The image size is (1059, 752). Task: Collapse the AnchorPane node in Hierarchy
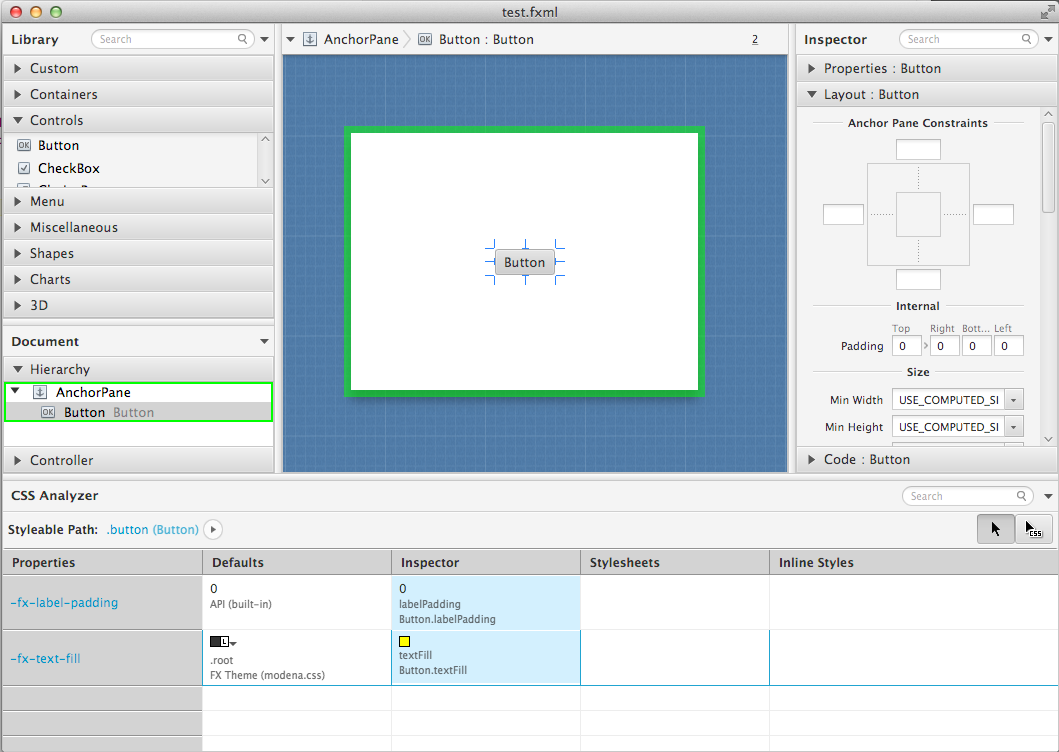tap(16, 392)
